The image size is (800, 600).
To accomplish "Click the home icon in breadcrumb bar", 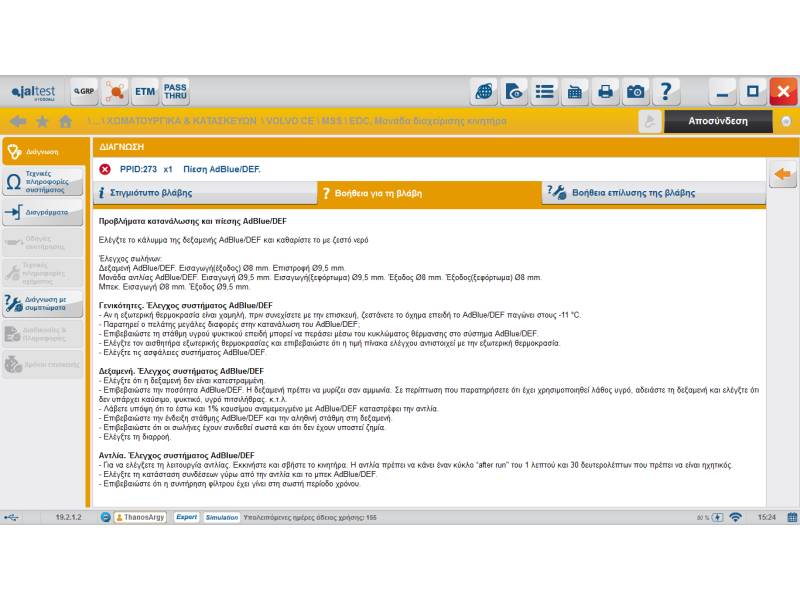I will pos(66,121).
